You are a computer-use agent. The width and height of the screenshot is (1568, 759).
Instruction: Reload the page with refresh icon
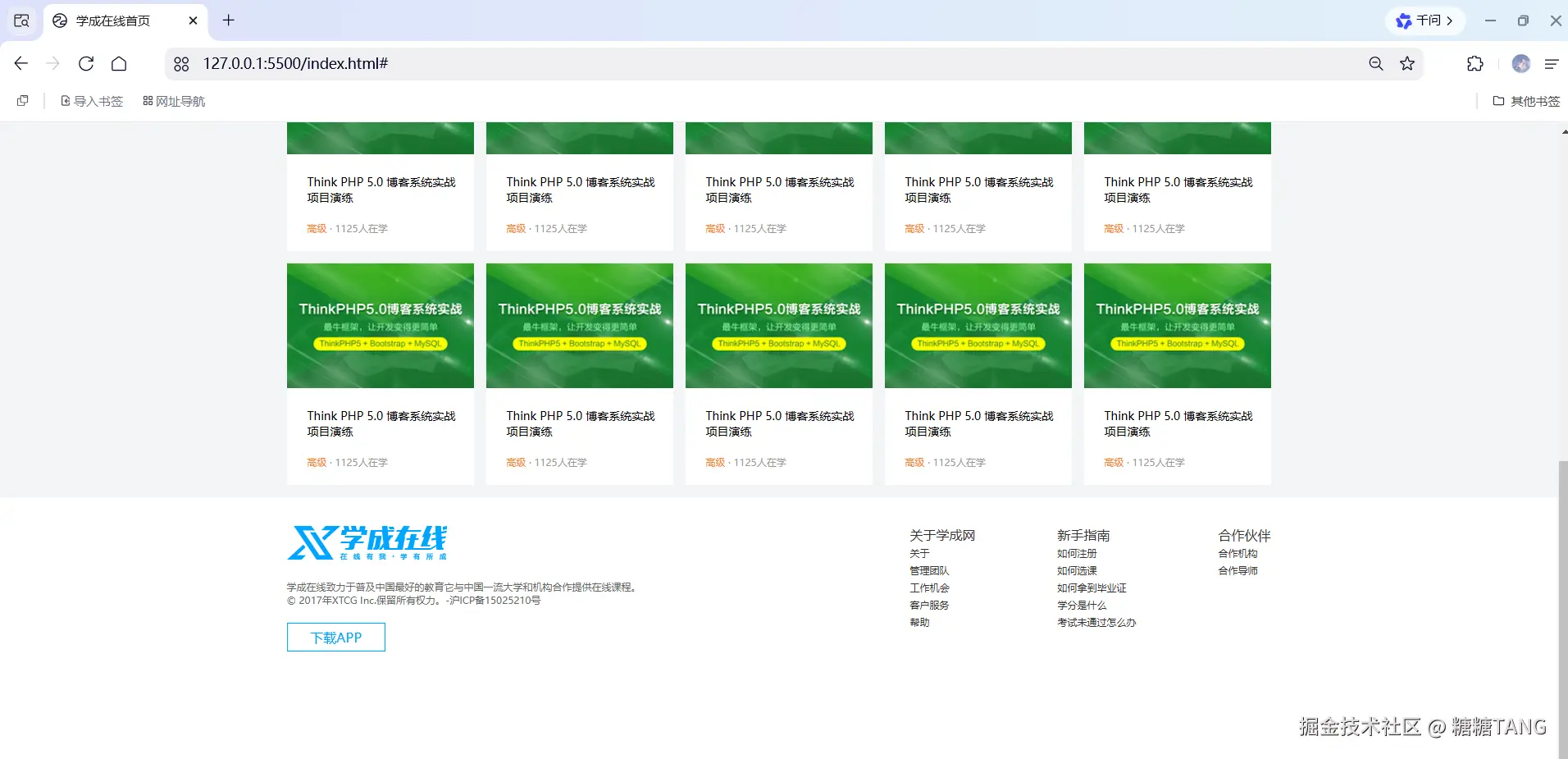(x=86, y=63)
